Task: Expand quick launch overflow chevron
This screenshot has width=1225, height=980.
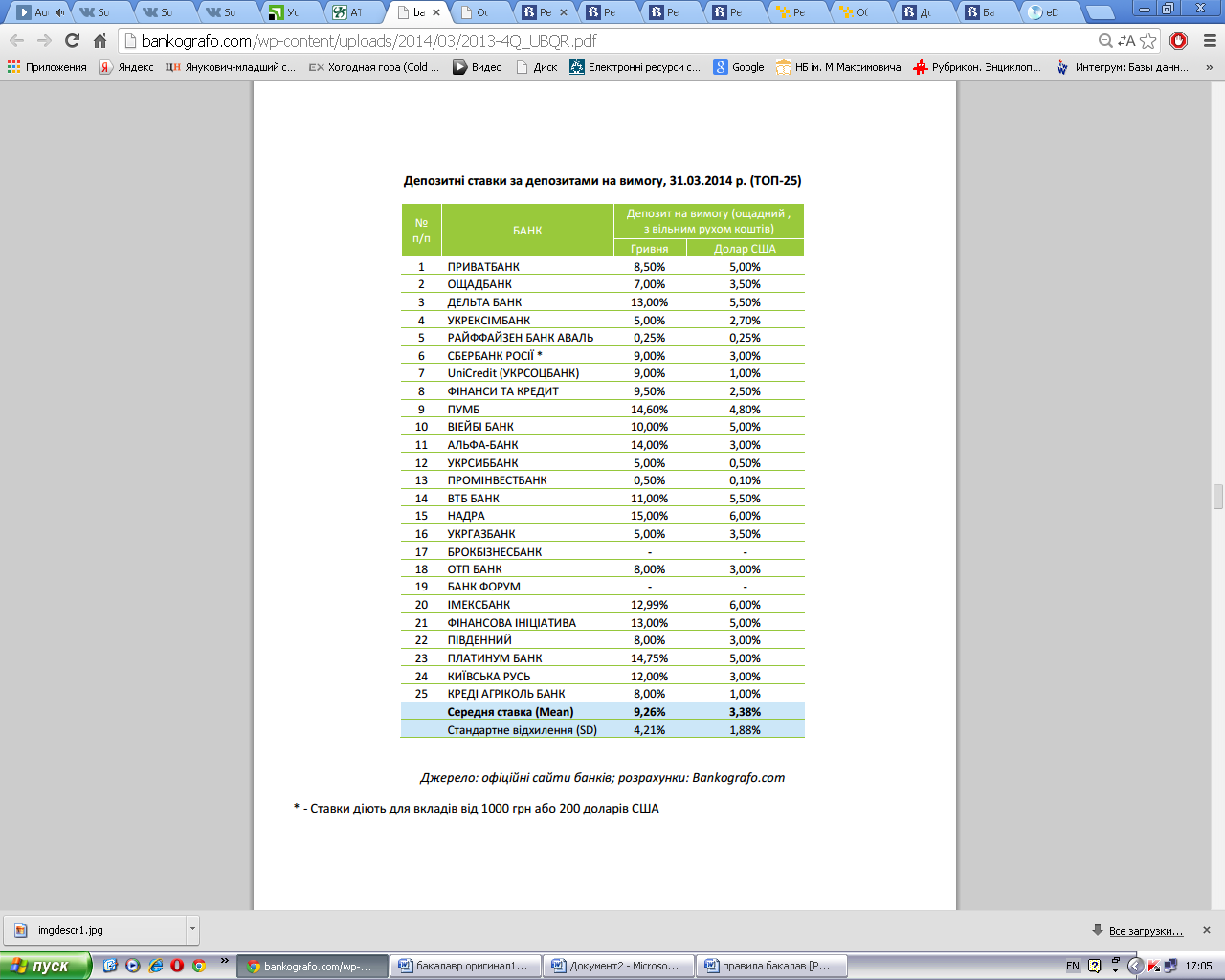Action: coord(225,961)
